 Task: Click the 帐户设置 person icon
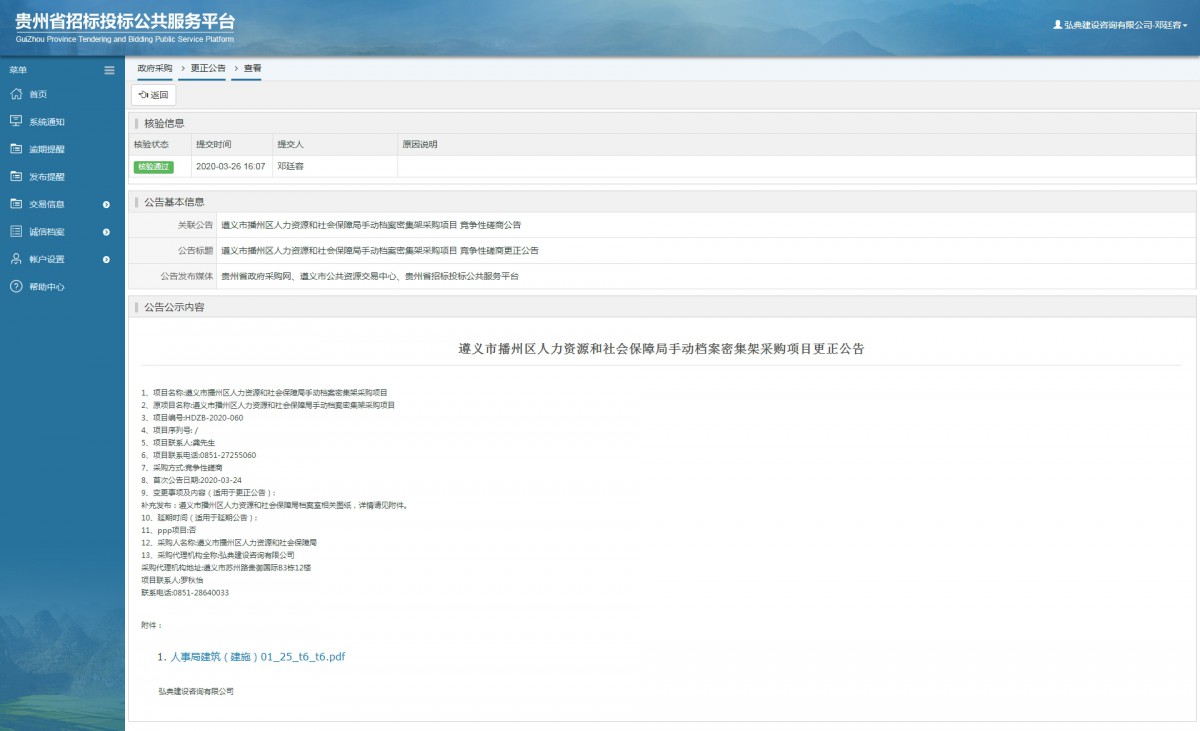[x=16, y=259]
